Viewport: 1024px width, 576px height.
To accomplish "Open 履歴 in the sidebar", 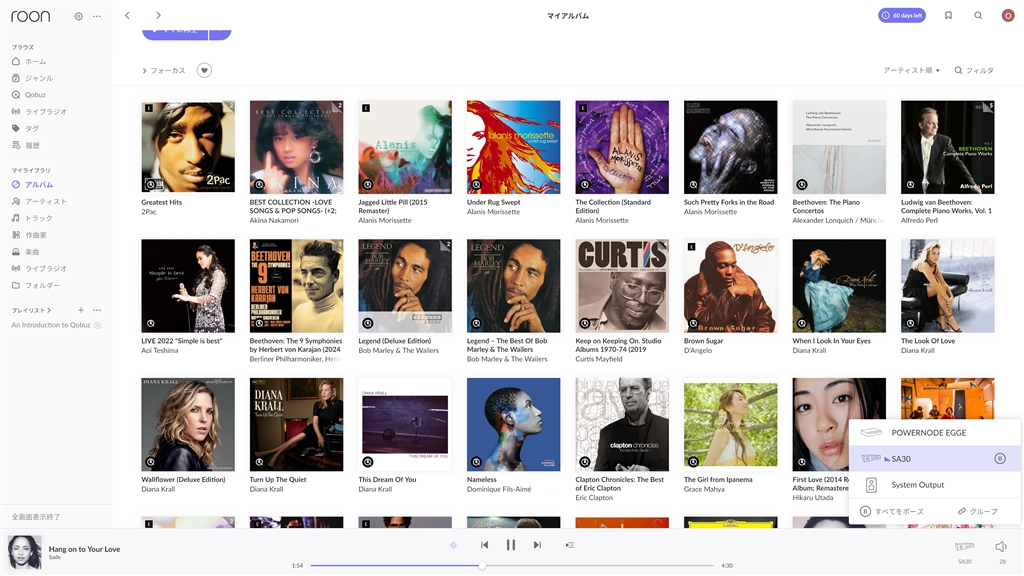I will pos(32,146).
